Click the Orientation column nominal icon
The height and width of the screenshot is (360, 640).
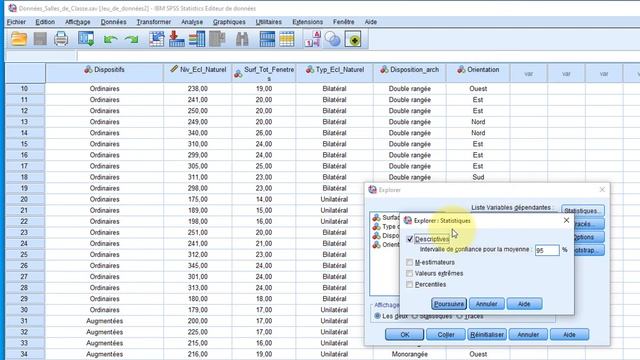461,70
